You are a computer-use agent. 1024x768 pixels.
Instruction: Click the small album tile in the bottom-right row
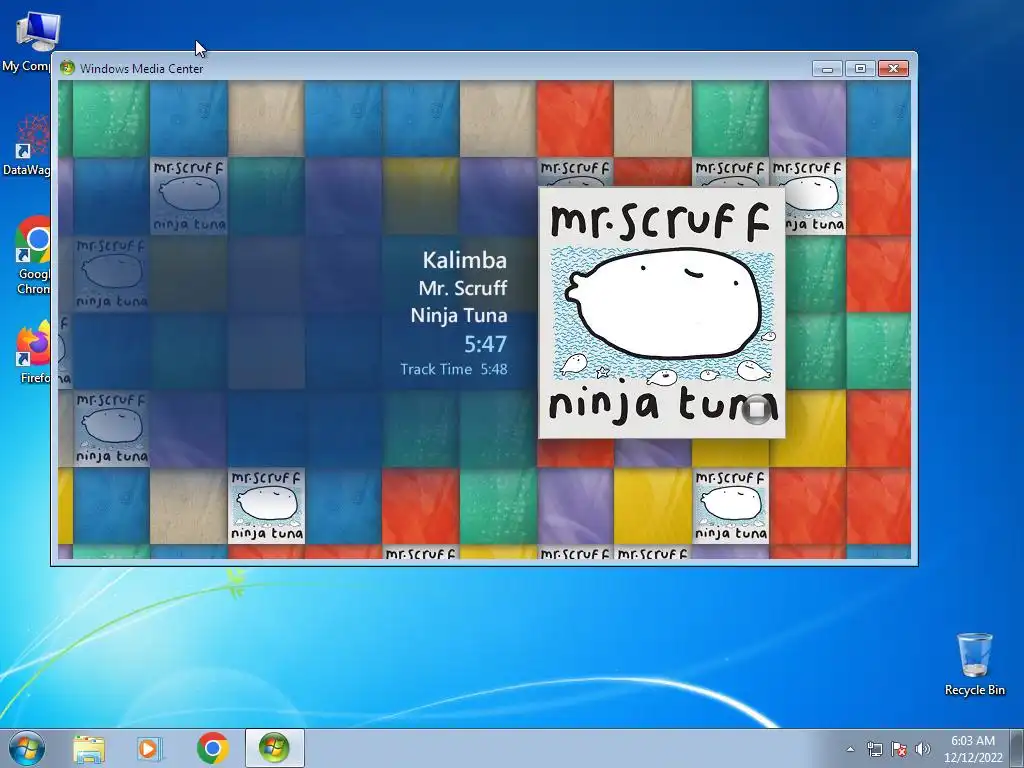click(x=730, y=506)
